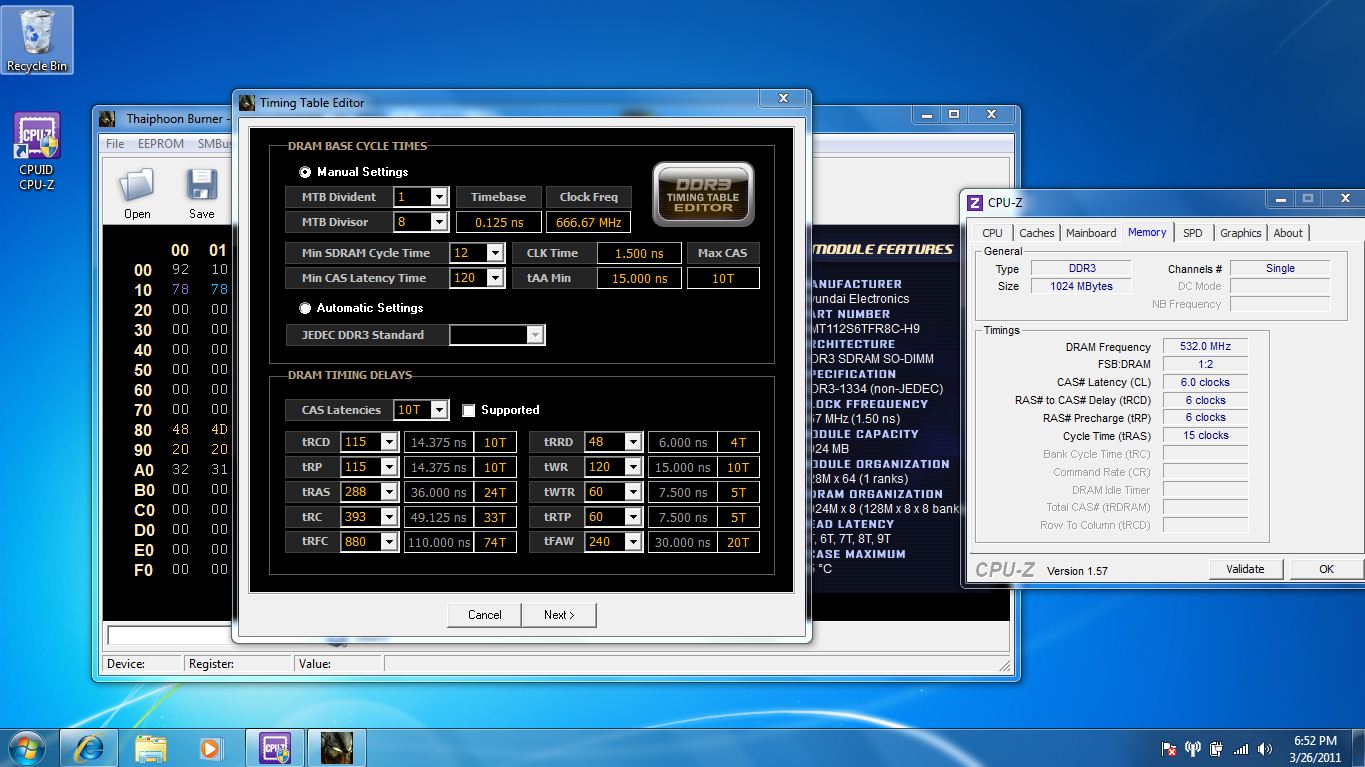Open the tFAW value dropdown

[x=632, y=542]
